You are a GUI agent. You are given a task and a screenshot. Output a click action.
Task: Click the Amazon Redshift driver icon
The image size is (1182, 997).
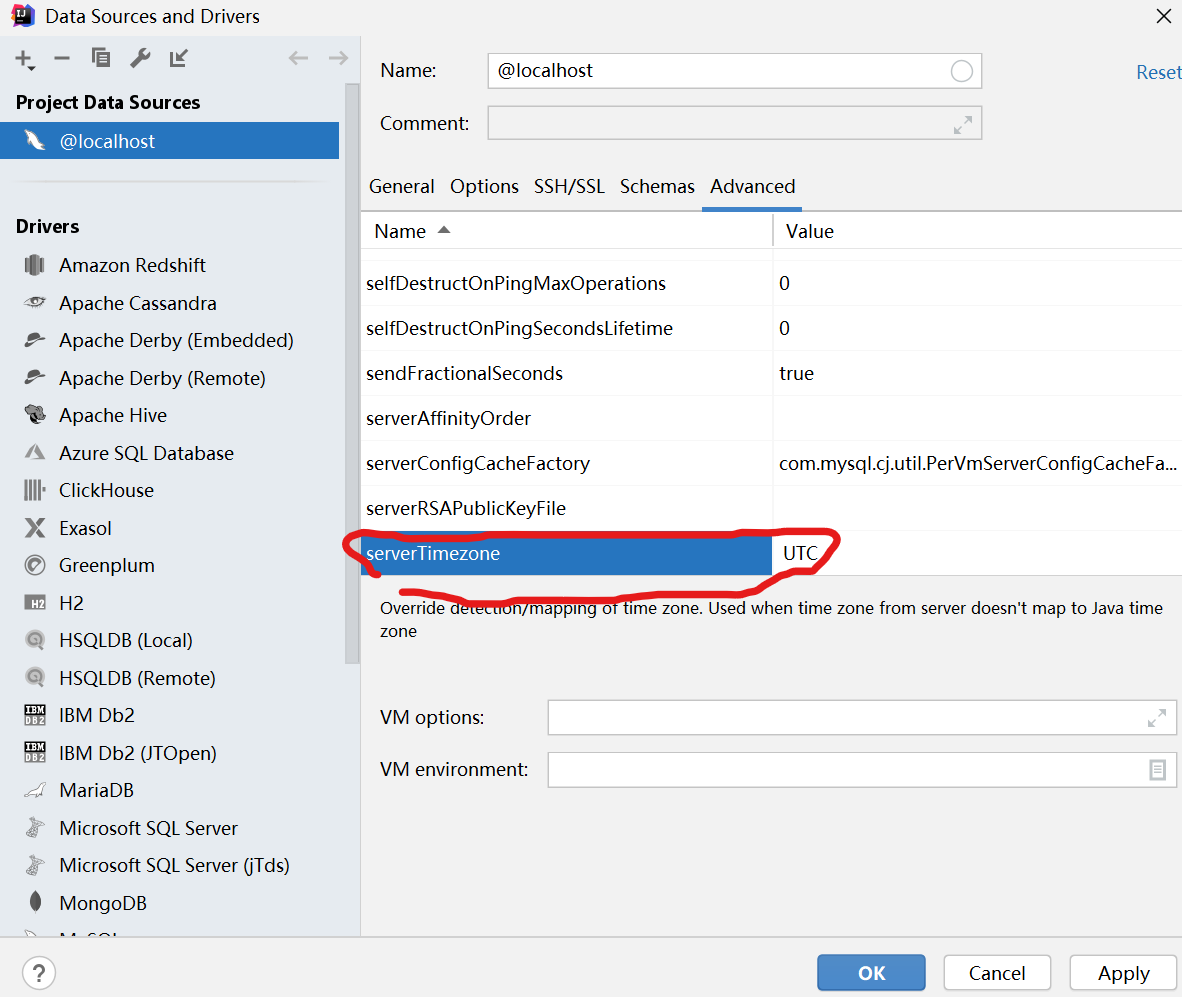35,265
